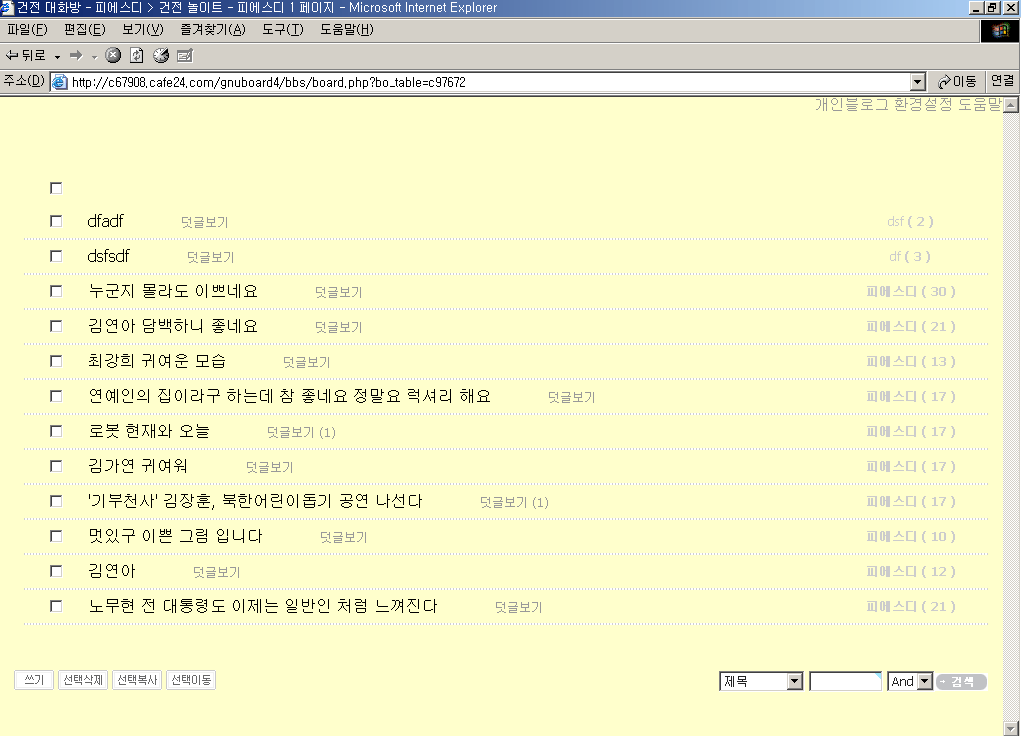Viewport: 1021px width, 737px height.
Task: Open the 즐겨찾기(A) menu
Action: (x=213, y=30)
